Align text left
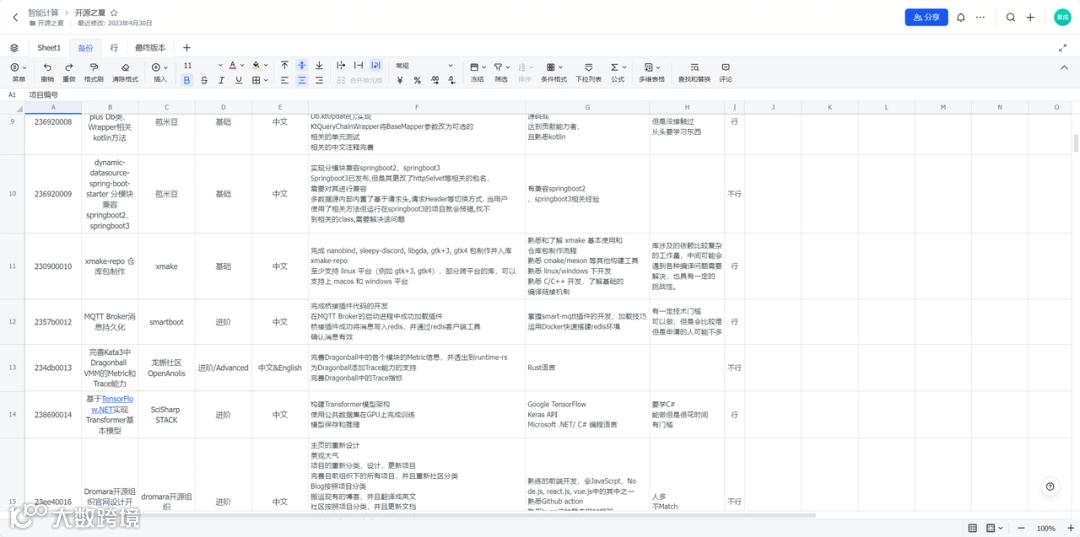Screen dimensions: 1080x537 (284, 80)
